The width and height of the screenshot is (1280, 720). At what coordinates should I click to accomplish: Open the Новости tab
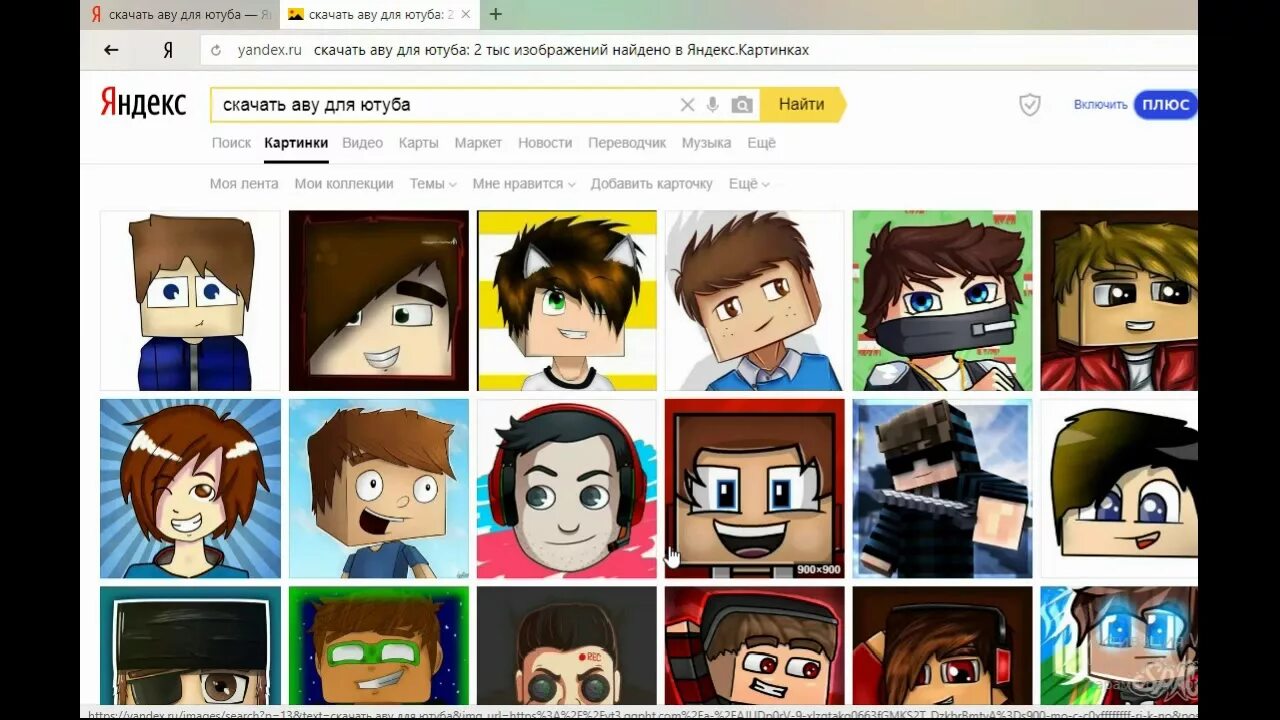pos(545,143)
